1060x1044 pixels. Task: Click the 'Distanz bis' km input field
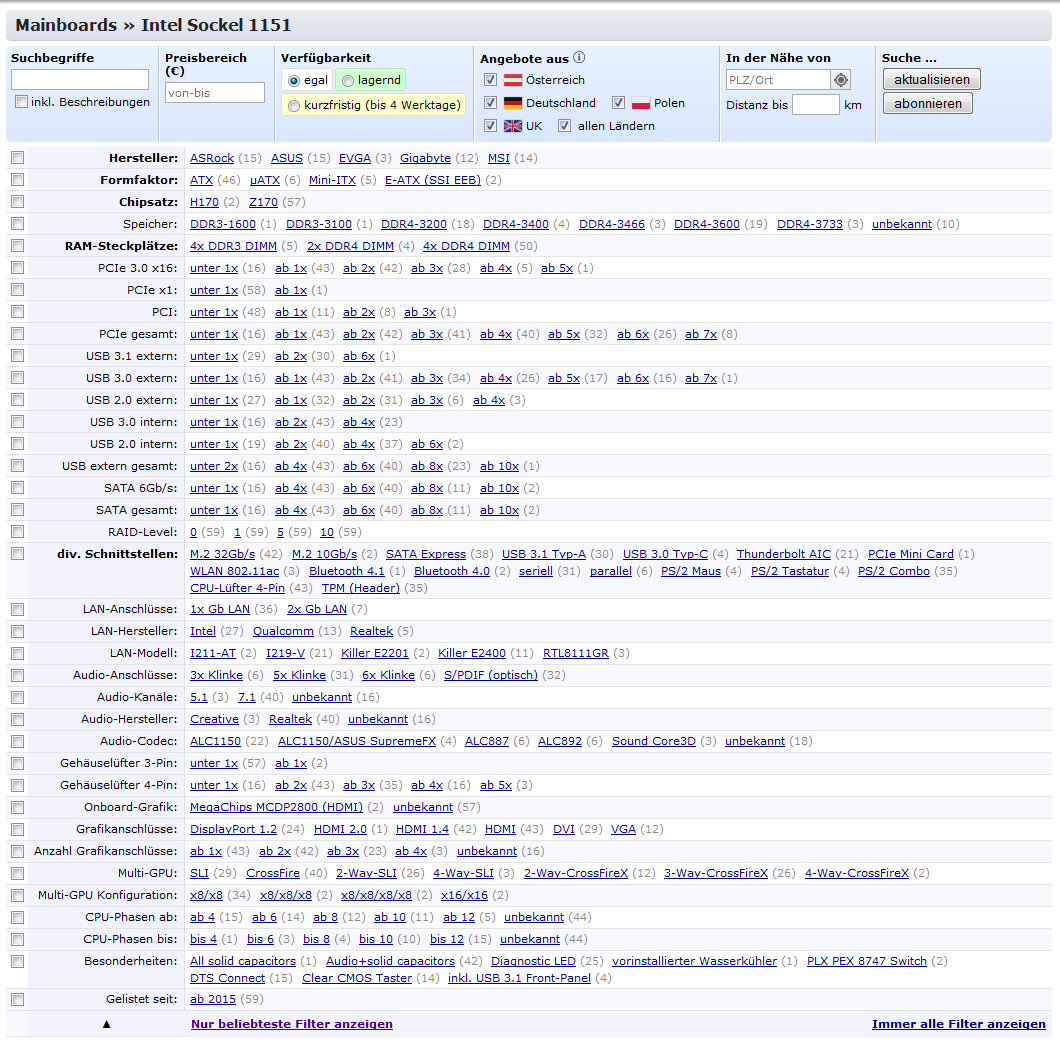tap(815, 105)
